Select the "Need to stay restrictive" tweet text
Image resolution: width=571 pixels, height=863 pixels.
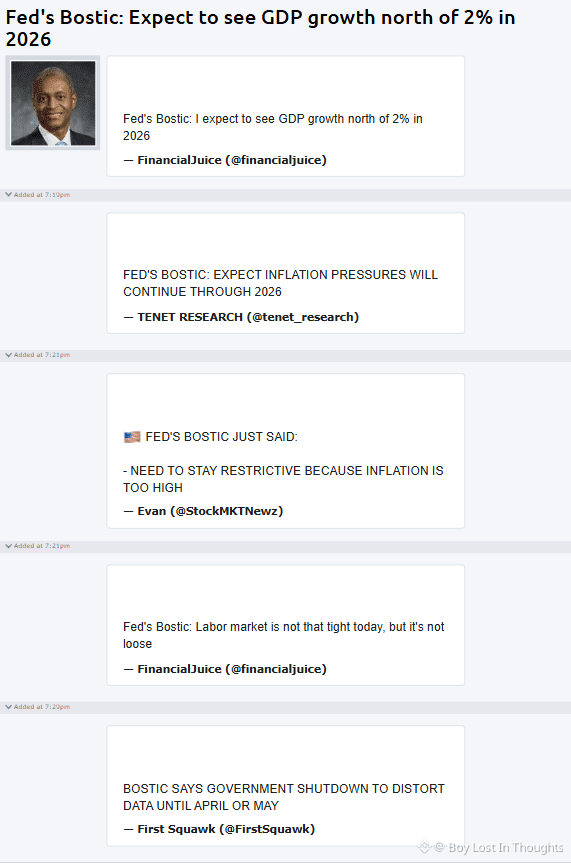click(283, 479)
